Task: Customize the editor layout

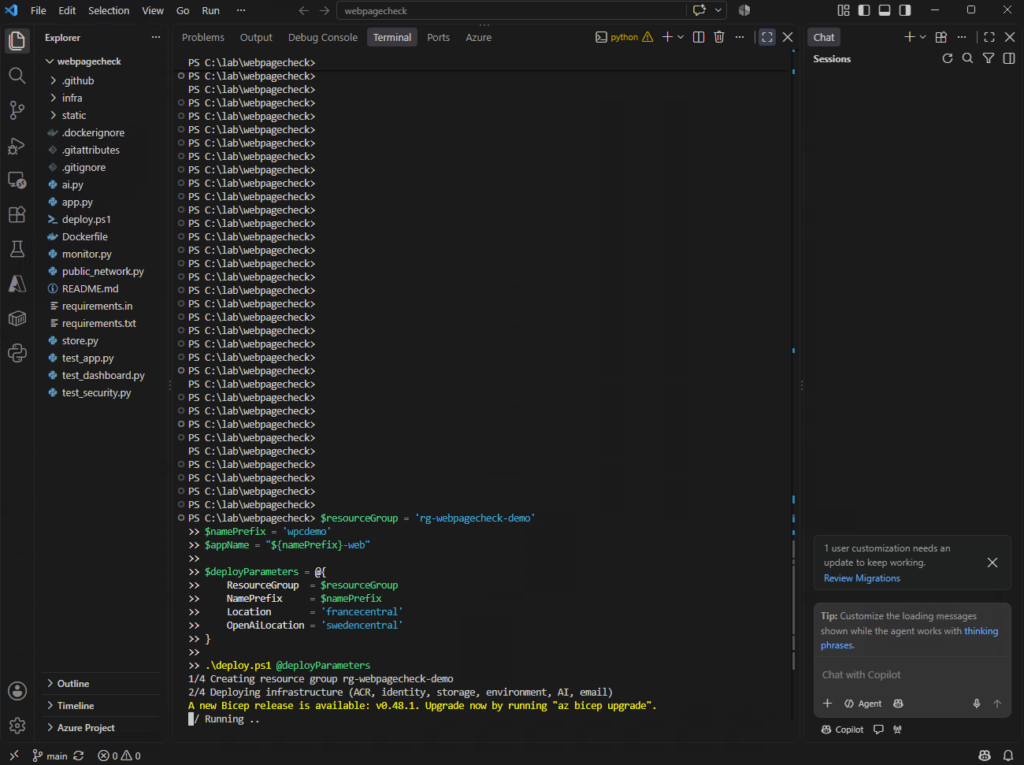Action: (844, 10)
